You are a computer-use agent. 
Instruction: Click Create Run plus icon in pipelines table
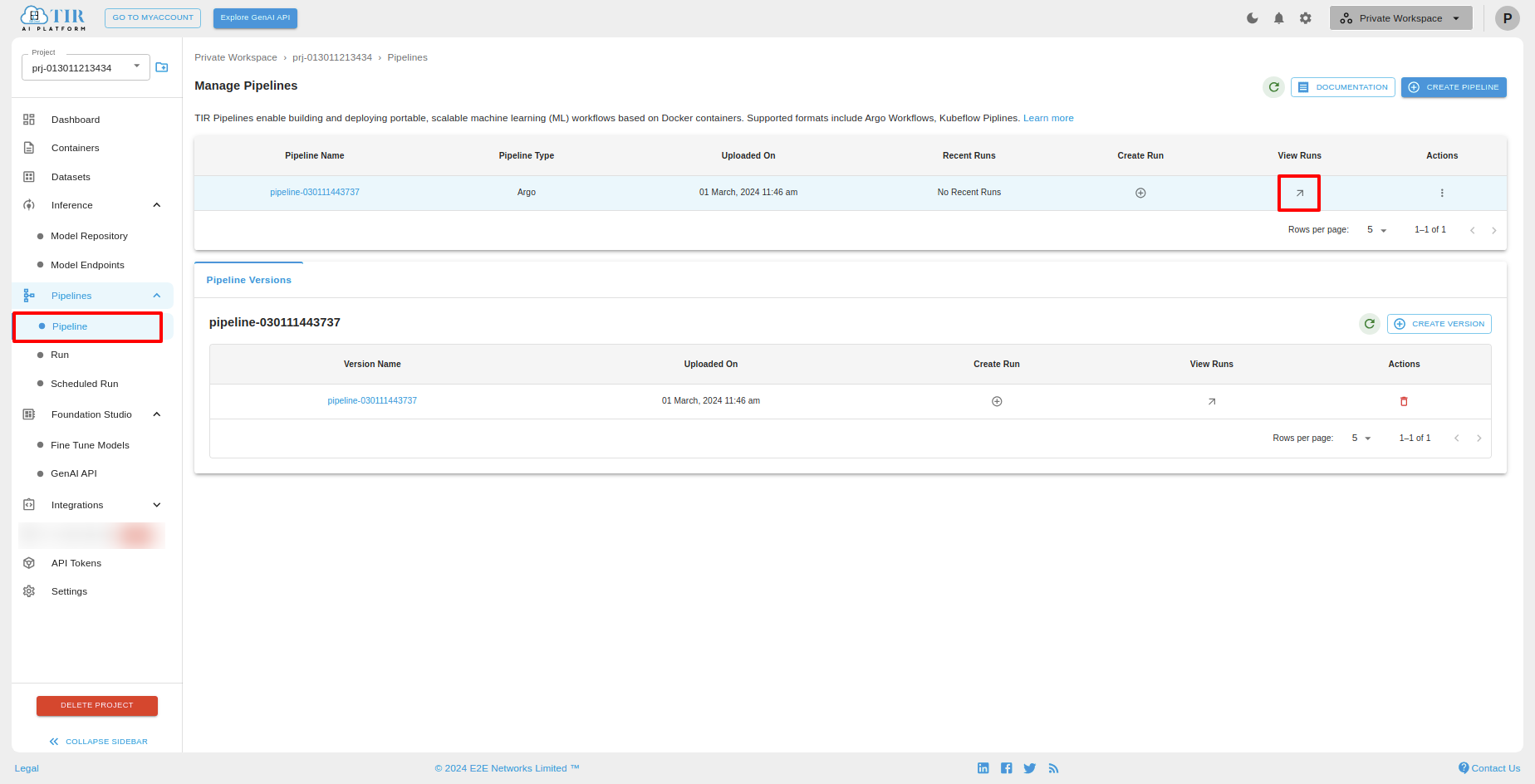point(1140,193)
